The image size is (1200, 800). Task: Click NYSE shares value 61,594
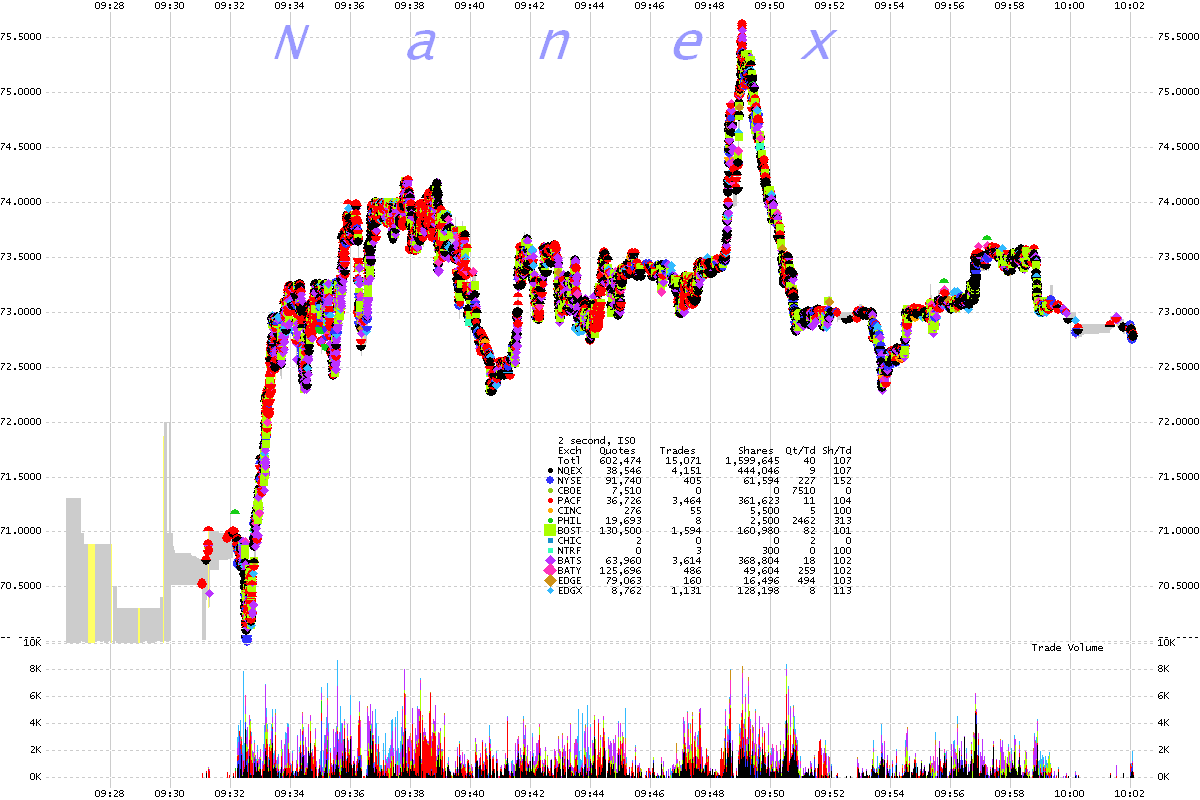(761, 481)
